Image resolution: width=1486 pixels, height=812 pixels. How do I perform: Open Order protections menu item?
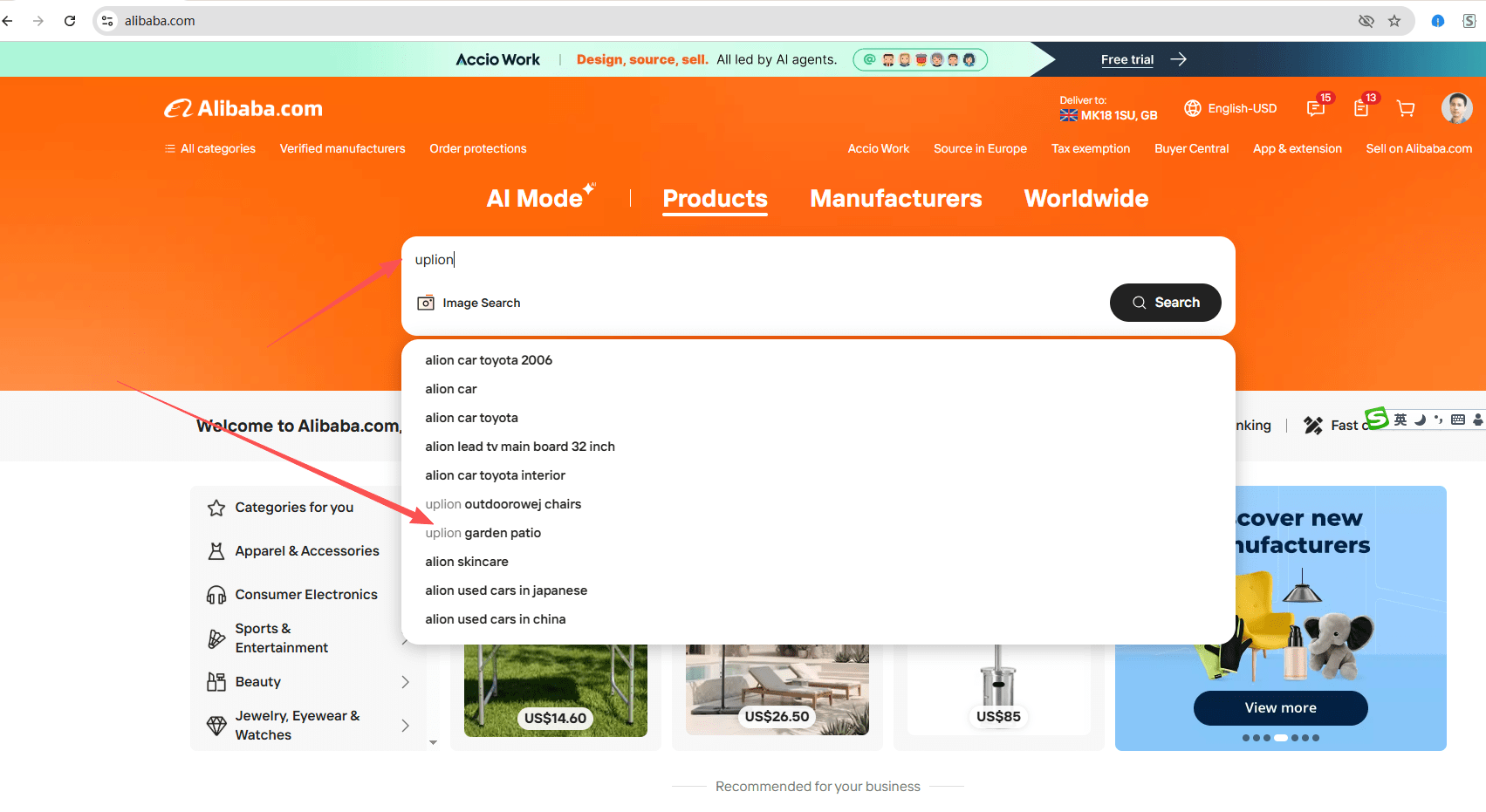(478, 148)
